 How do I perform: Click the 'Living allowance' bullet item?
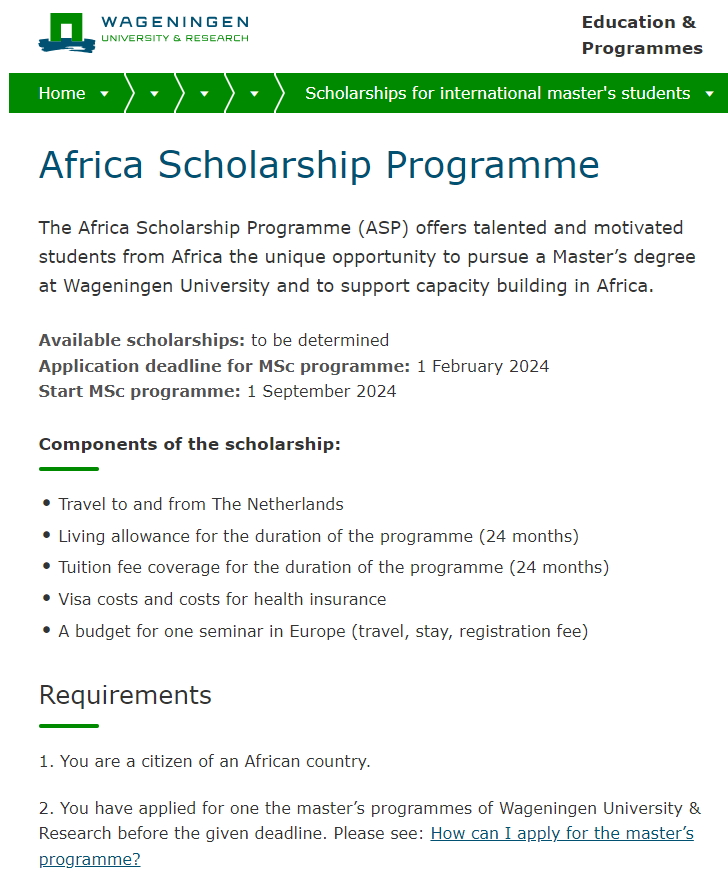318,536
